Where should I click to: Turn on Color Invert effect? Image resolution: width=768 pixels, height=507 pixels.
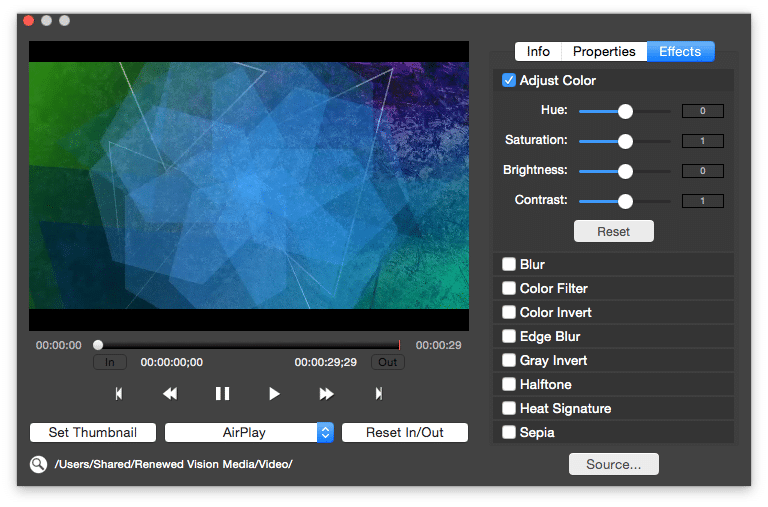(x=509, y=312)
